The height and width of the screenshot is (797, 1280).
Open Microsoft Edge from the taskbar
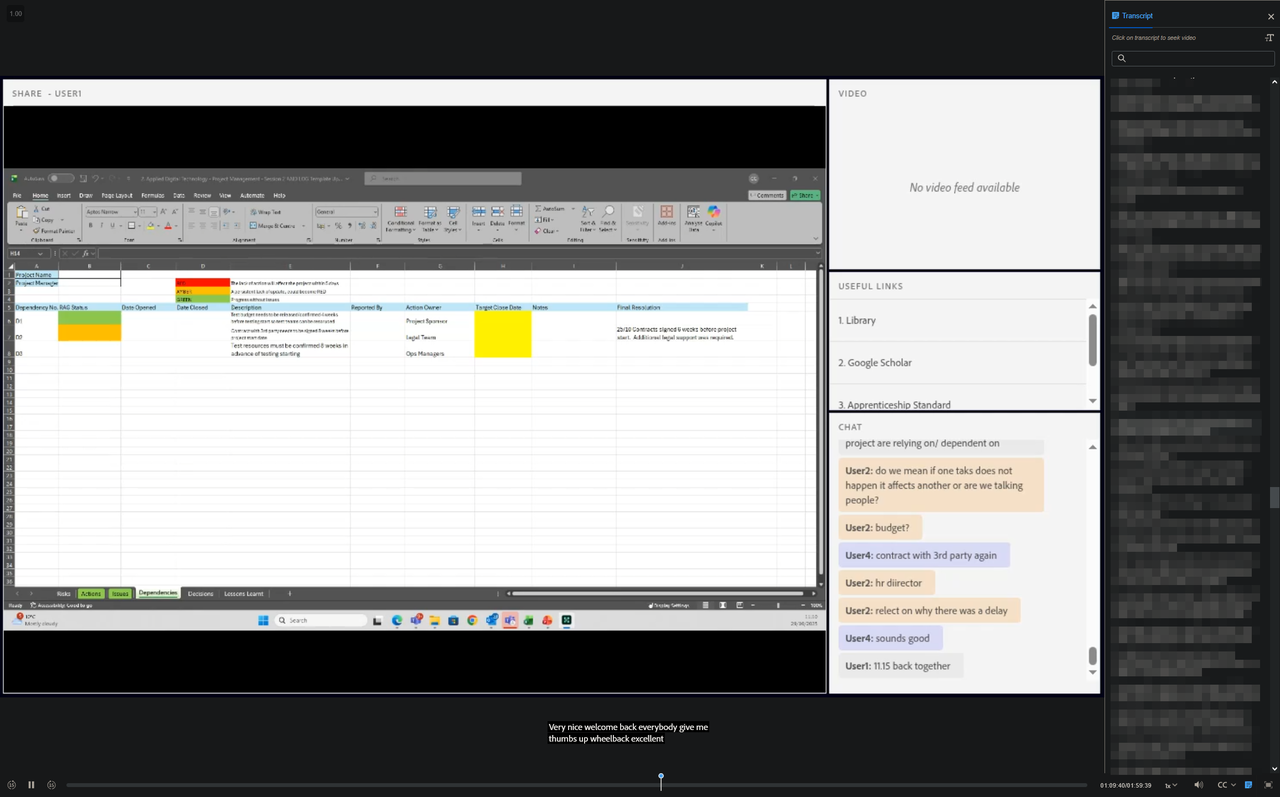[x=397, y=620]
